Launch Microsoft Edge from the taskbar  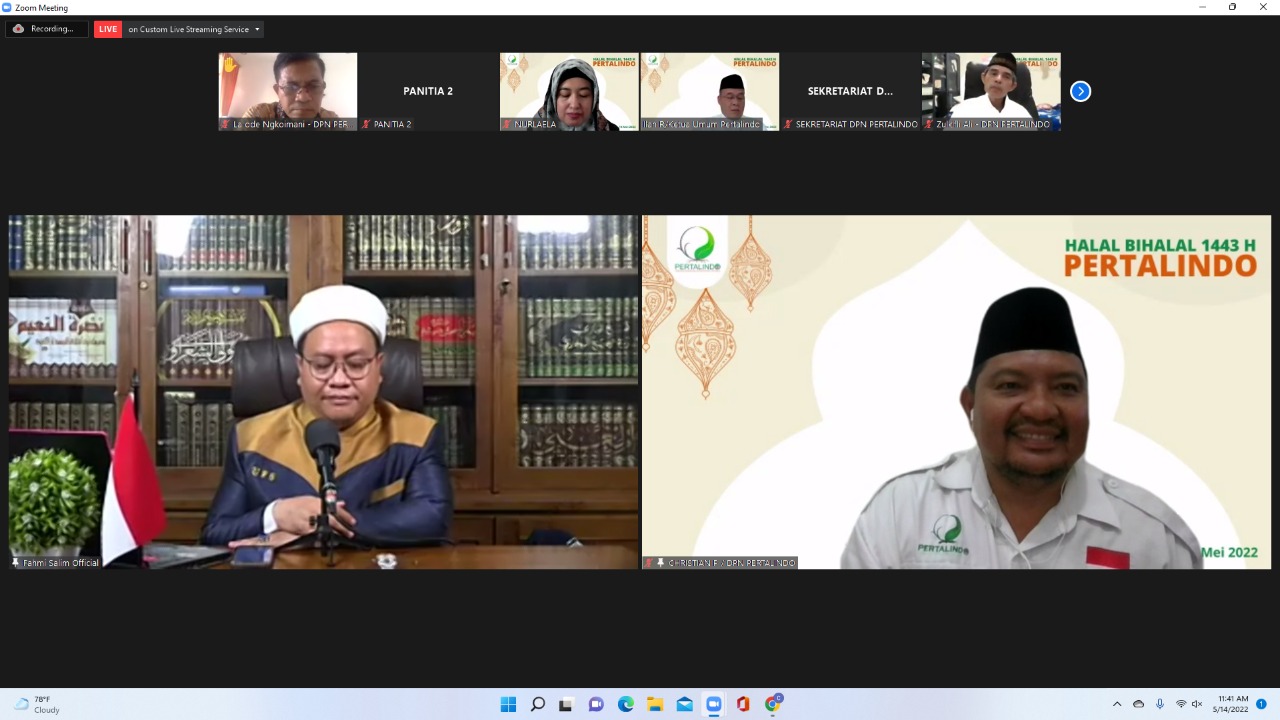[625, 704]
